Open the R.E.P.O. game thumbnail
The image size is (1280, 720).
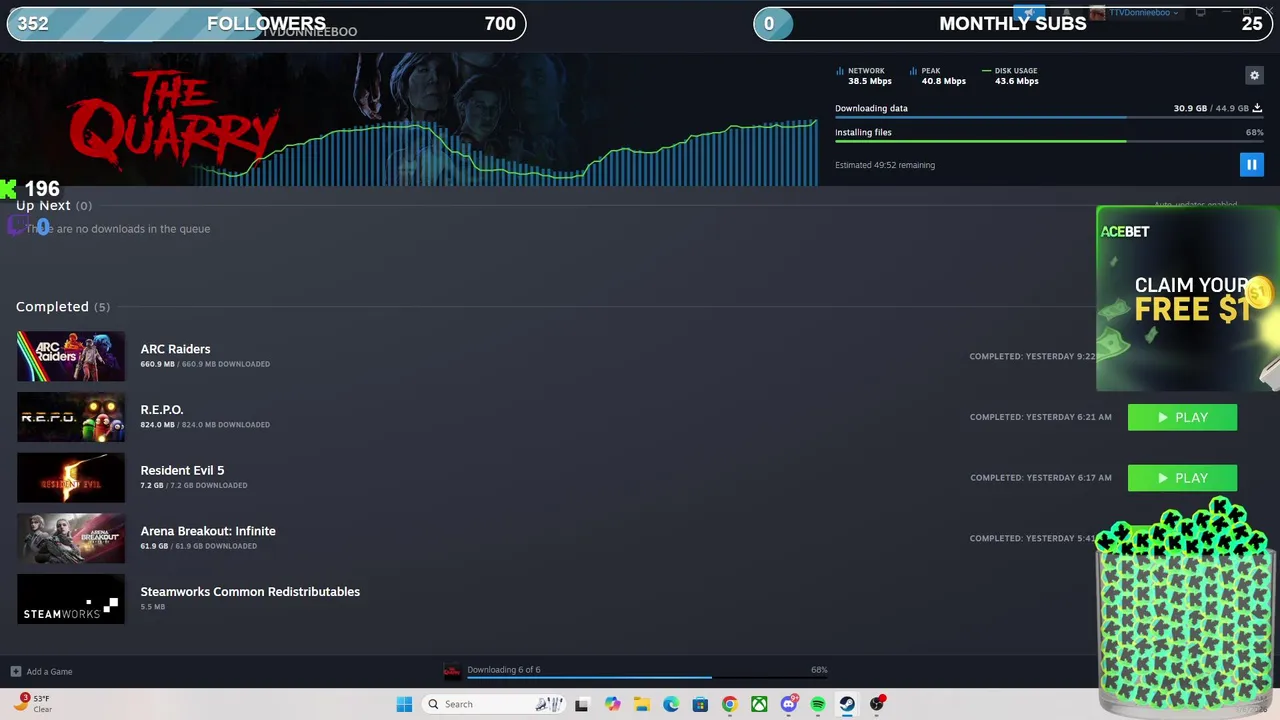[x=71, y=417]
